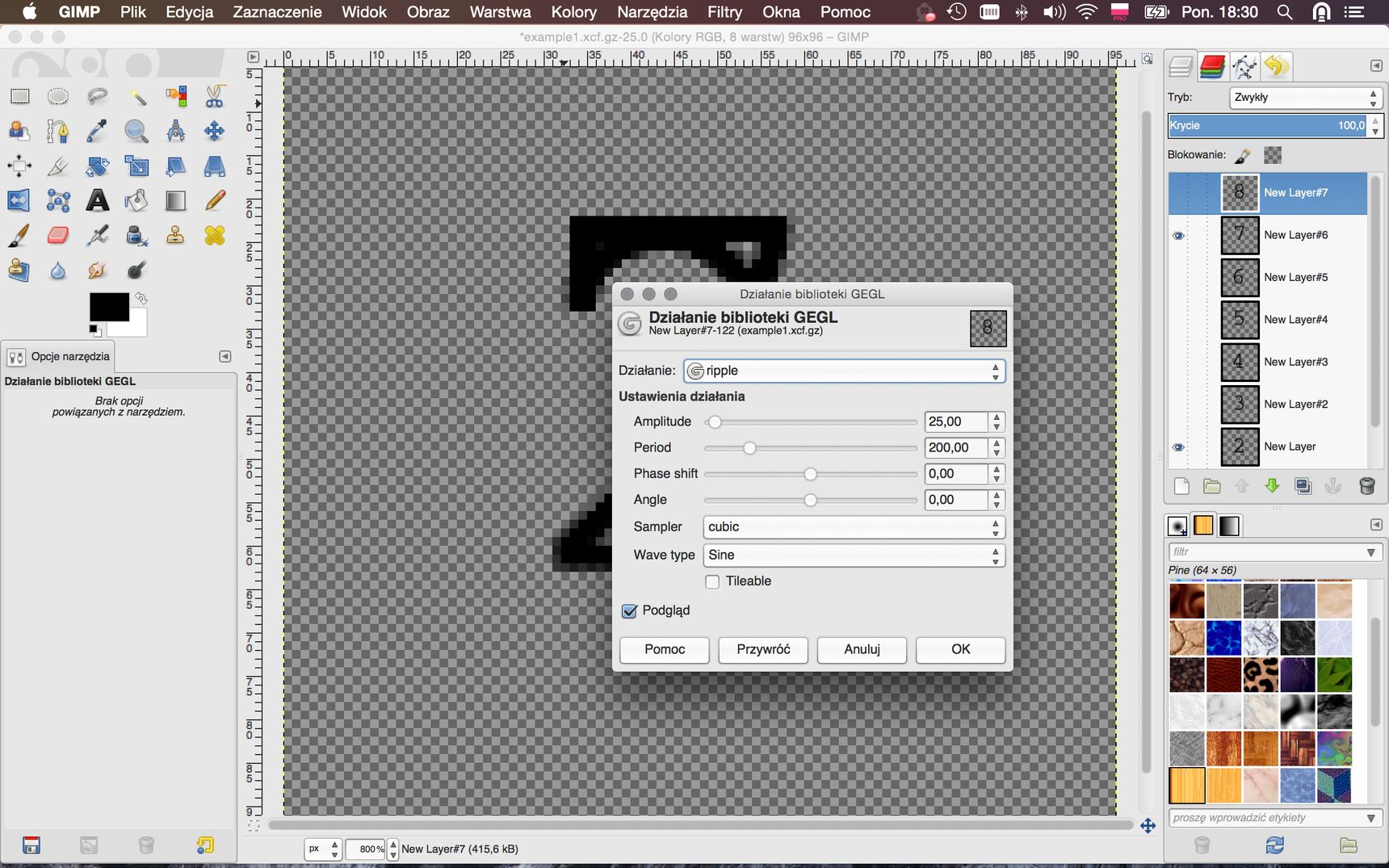Image resolution: width=1389 pixels, height=868 pixels.
Task: Toggle lock pixels for the layer
Action: point(1243,155)
